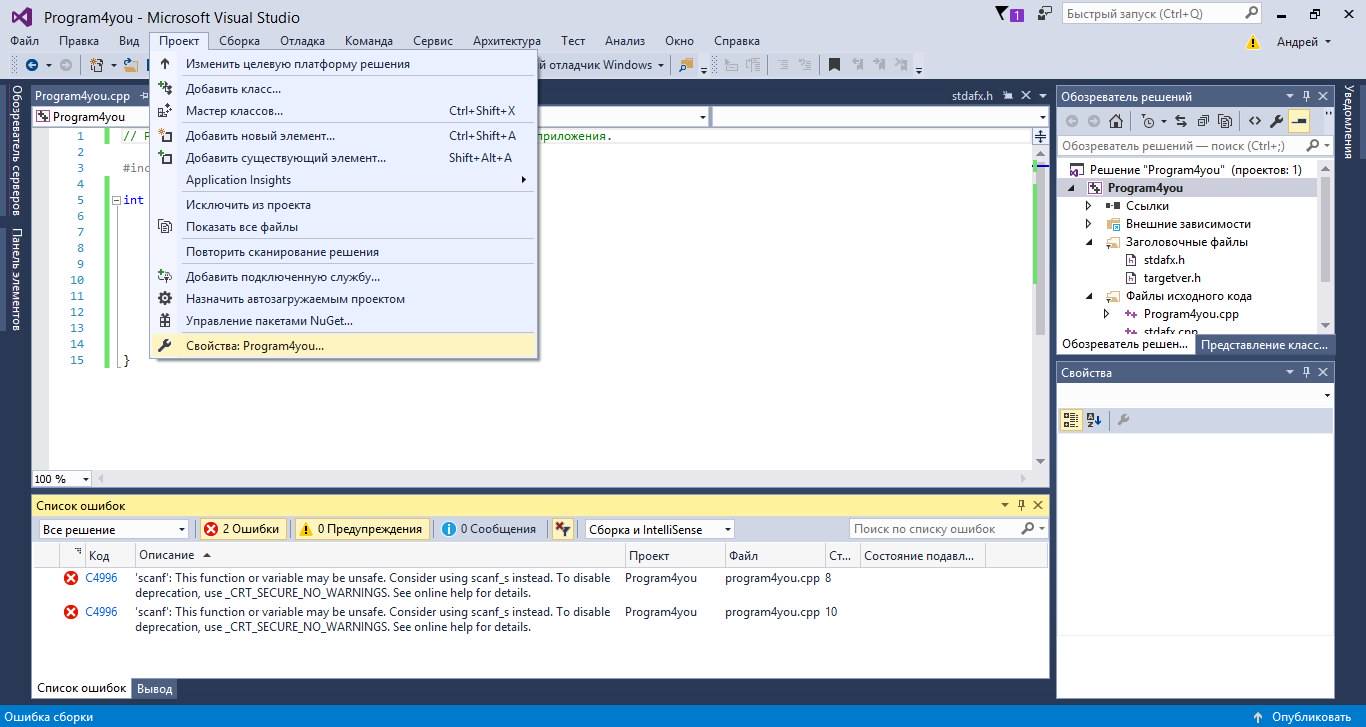Click the search magnifier in error list search

1028,528
